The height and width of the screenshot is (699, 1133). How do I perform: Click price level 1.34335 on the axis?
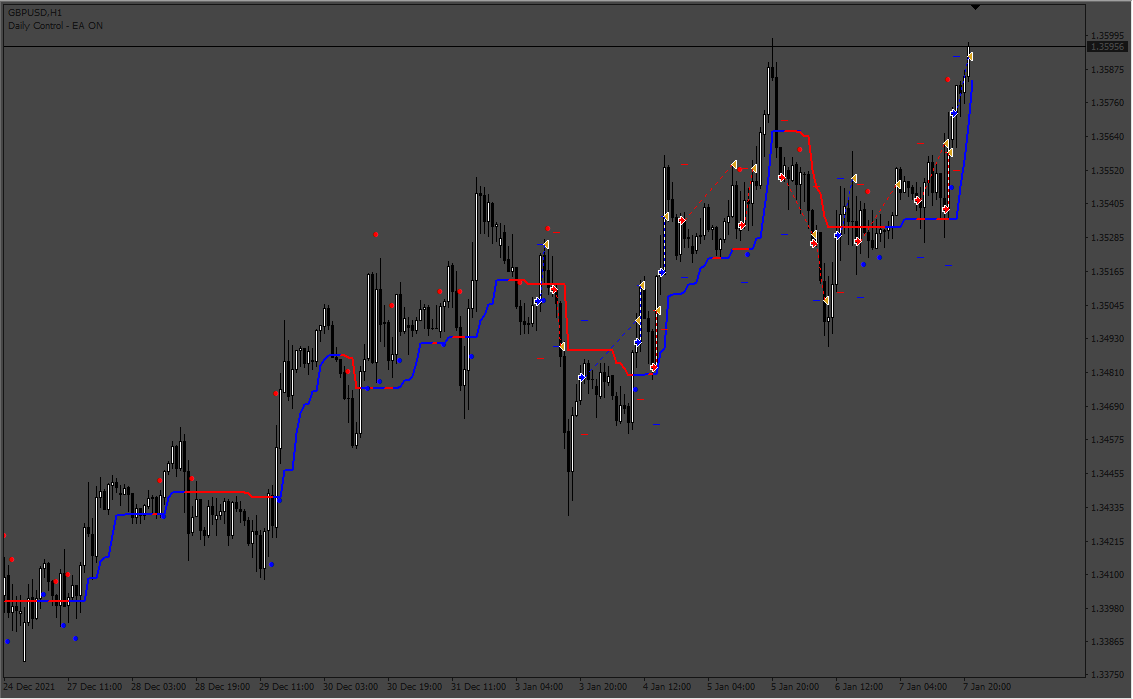pyautogui.click(x=1107, y=507)
